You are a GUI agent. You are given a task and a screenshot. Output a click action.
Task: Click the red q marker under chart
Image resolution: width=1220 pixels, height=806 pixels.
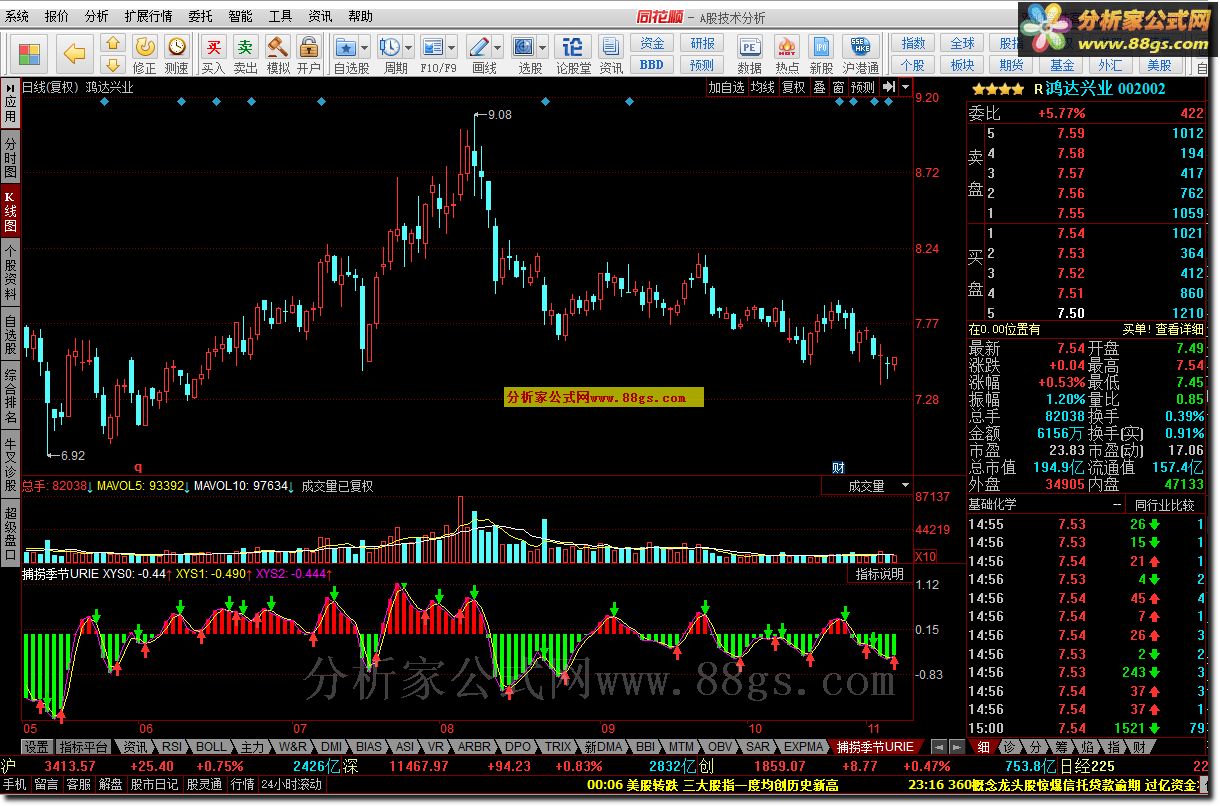[138, 467]
